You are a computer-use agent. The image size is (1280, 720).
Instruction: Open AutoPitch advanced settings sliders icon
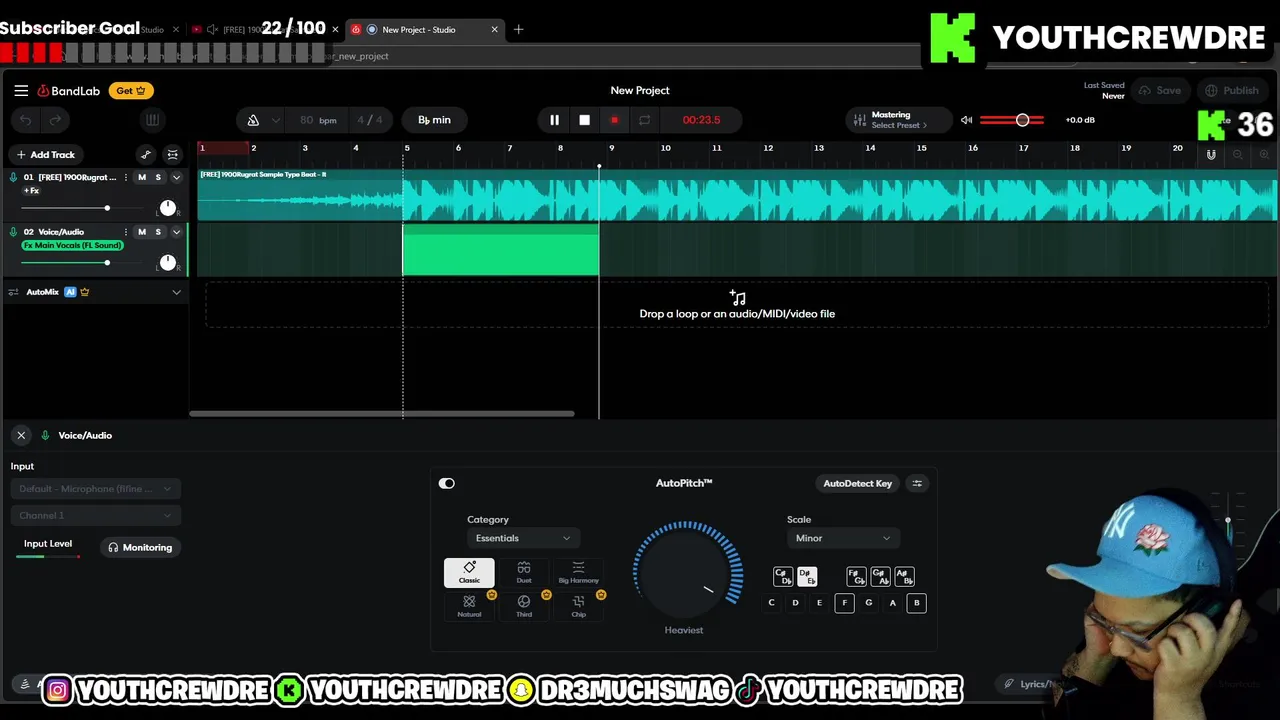(917, 483)
